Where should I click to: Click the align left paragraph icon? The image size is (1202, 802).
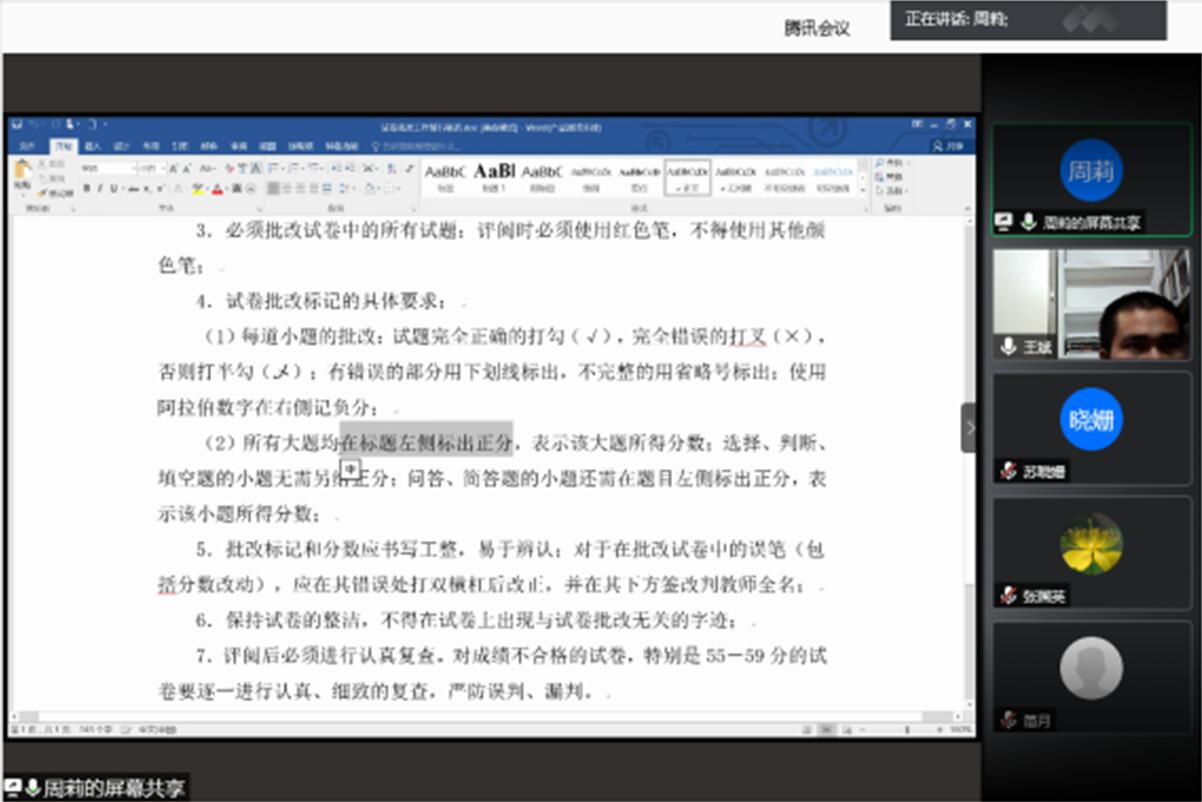(x=272, y=189)
